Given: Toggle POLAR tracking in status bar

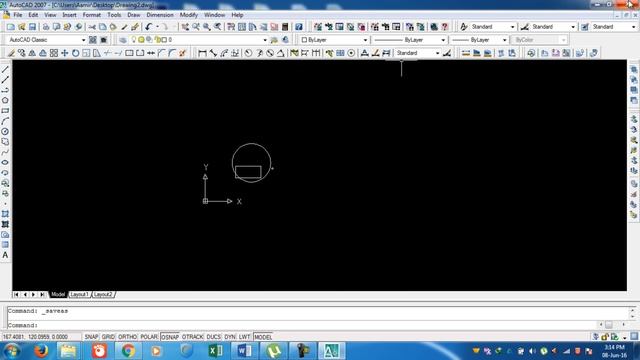Looking at the screenshot, I should pos(149,337).
